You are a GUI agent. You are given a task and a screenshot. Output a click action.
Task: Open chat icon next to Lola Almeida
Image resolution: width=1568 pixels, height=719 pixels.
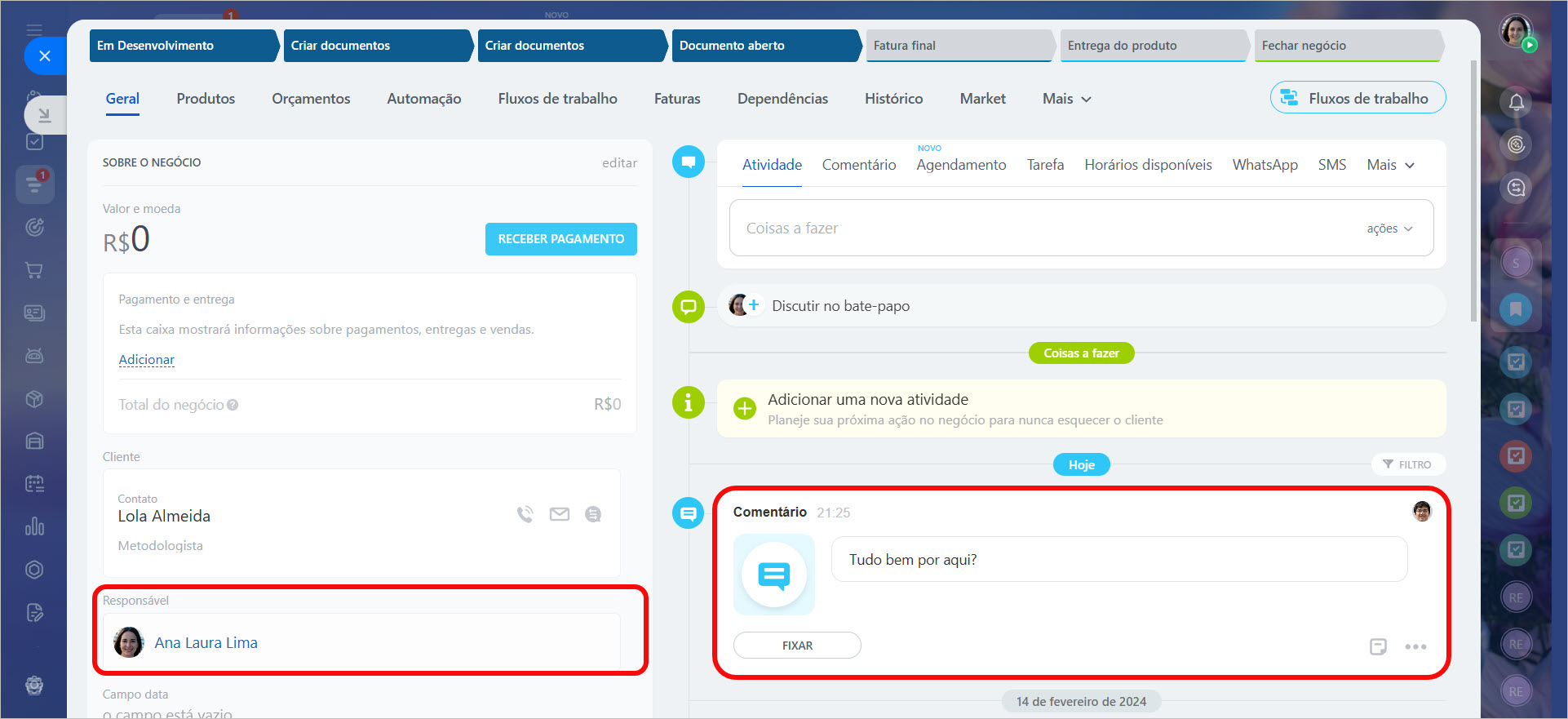coord(593,514)
